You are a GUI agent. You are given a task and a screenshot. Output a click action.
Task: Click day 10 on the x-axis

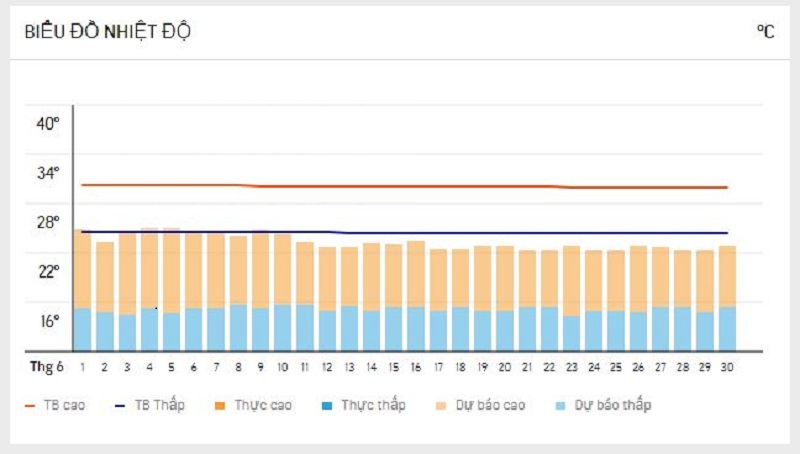coord(283,367)
